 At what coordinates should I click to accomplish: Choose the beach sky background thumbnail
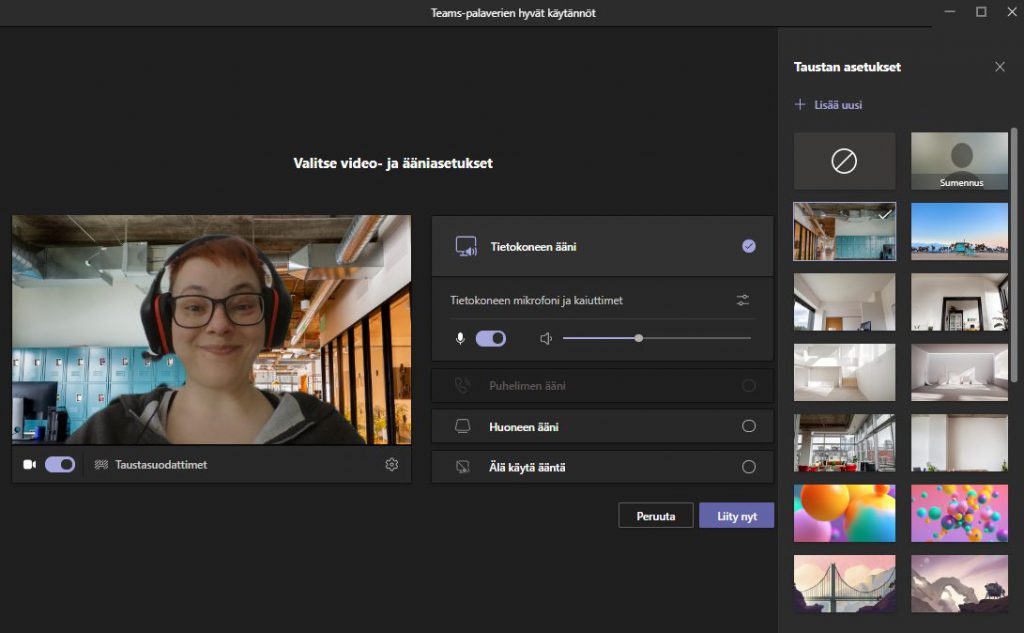point(959,231)
